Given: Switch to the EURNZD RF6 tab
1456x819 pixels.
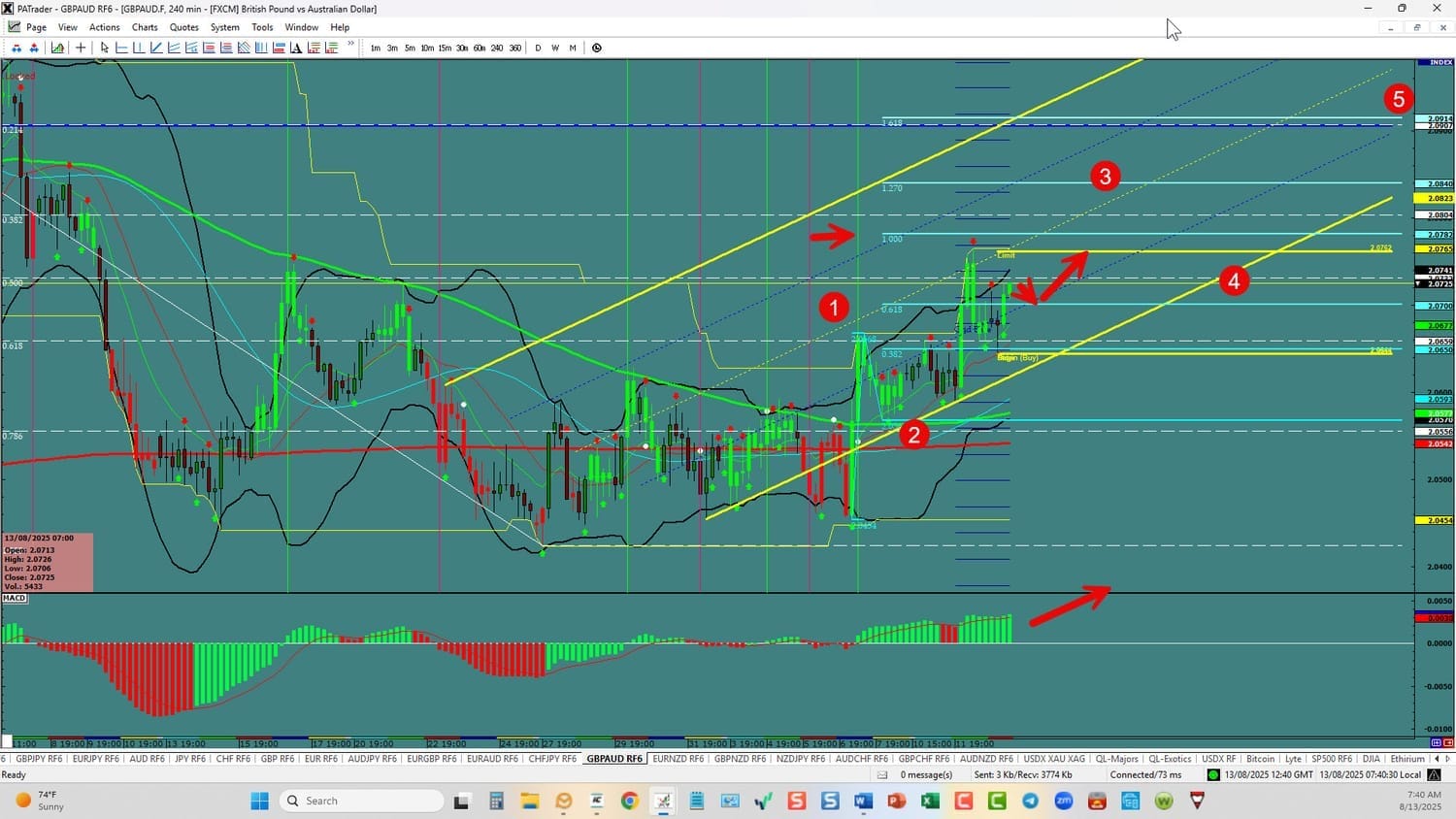Looking at the screenshot, I should tap(678, 759).
